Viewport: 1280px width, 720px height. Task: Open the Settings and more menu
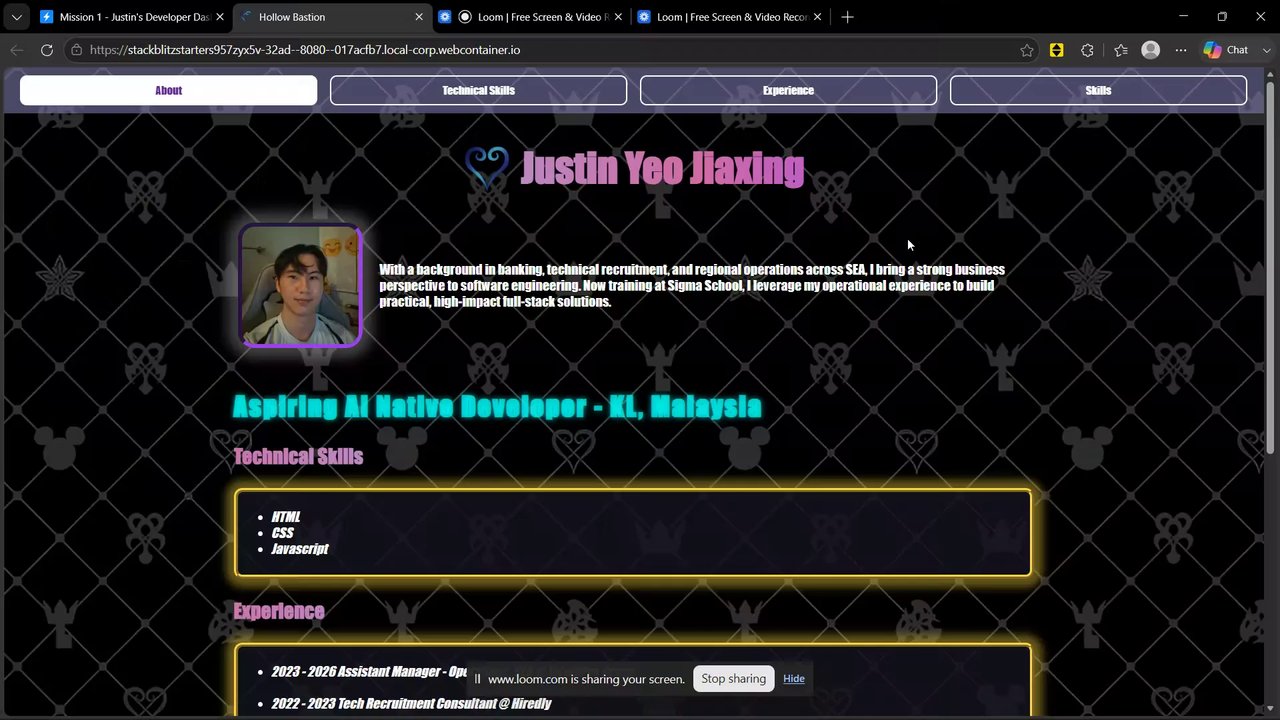click(1181, 50)
